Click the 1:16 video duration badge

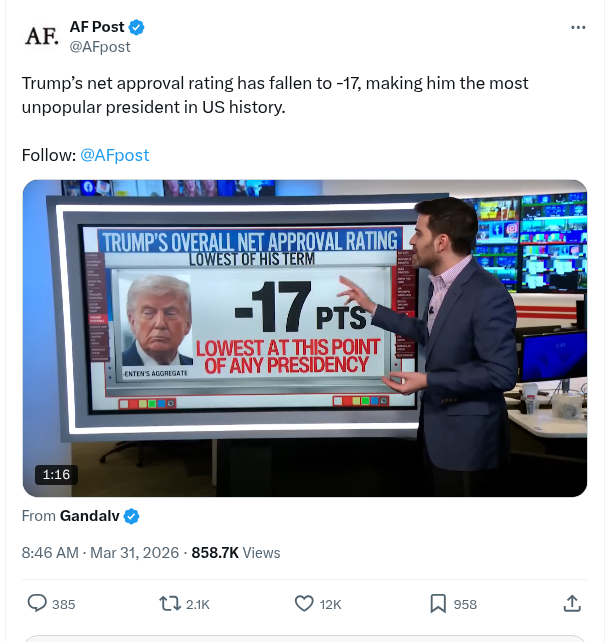(56, 474)
